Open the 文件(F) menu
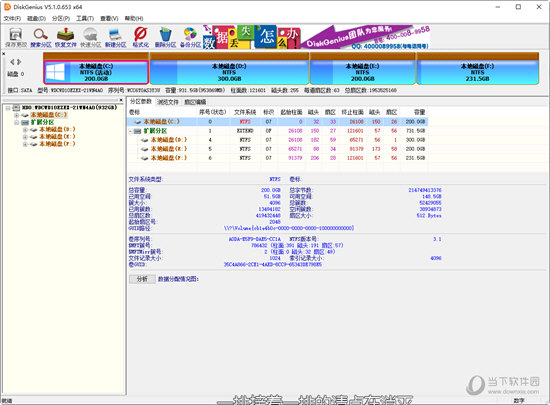The height and width of the screenshot is (405, 550). coord(12,18)
